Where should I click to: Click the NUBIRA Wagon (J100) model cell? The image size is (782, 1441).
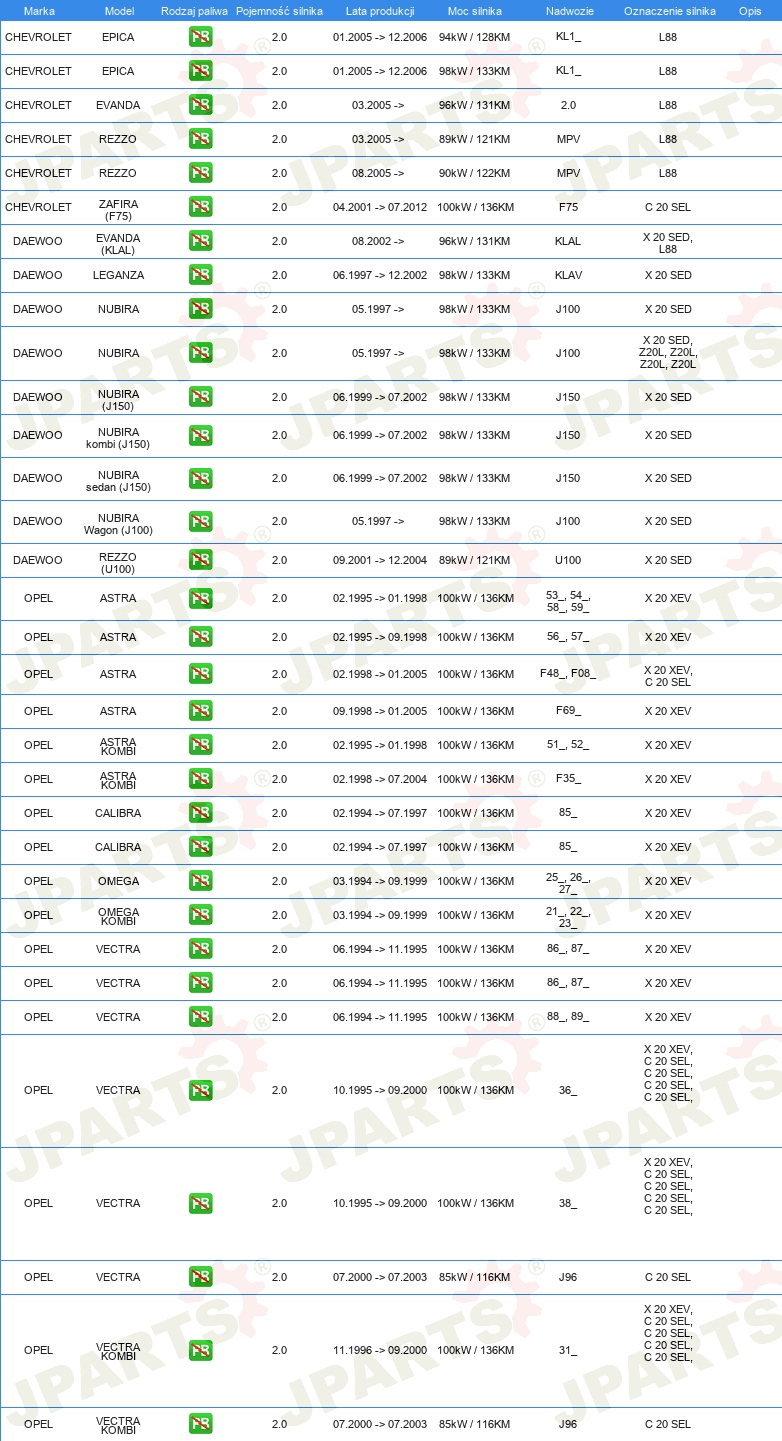pos(118,524)
